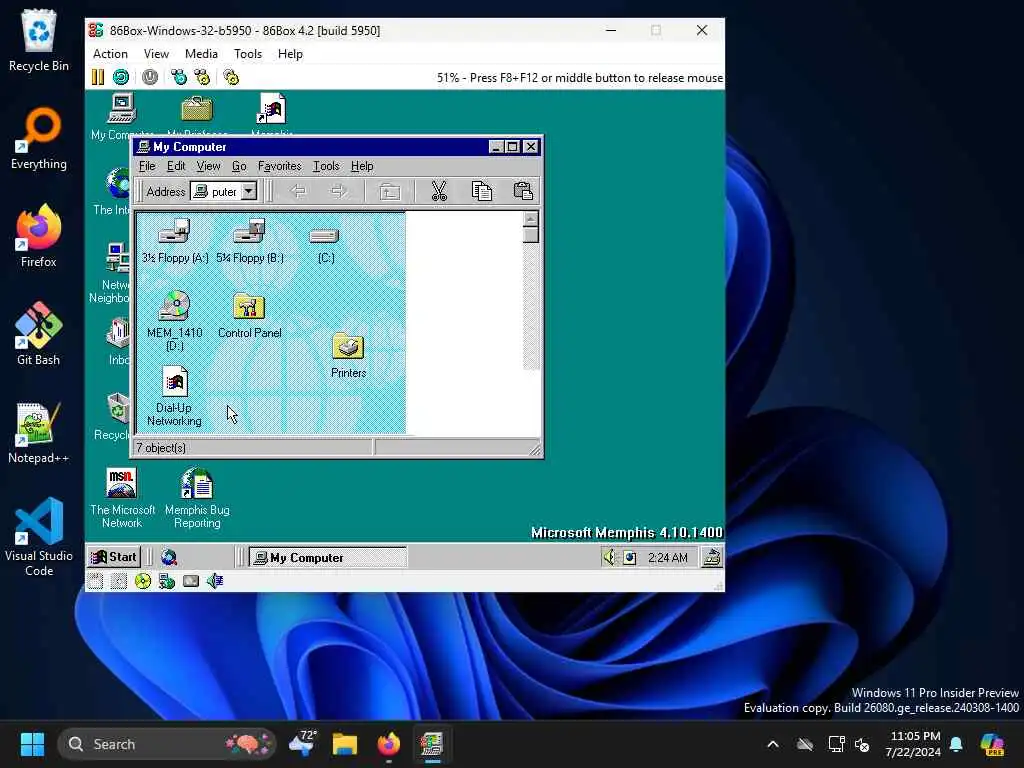Open Media menu in 86Box
Screen dimensions: 1024x768
coord(201,54)
